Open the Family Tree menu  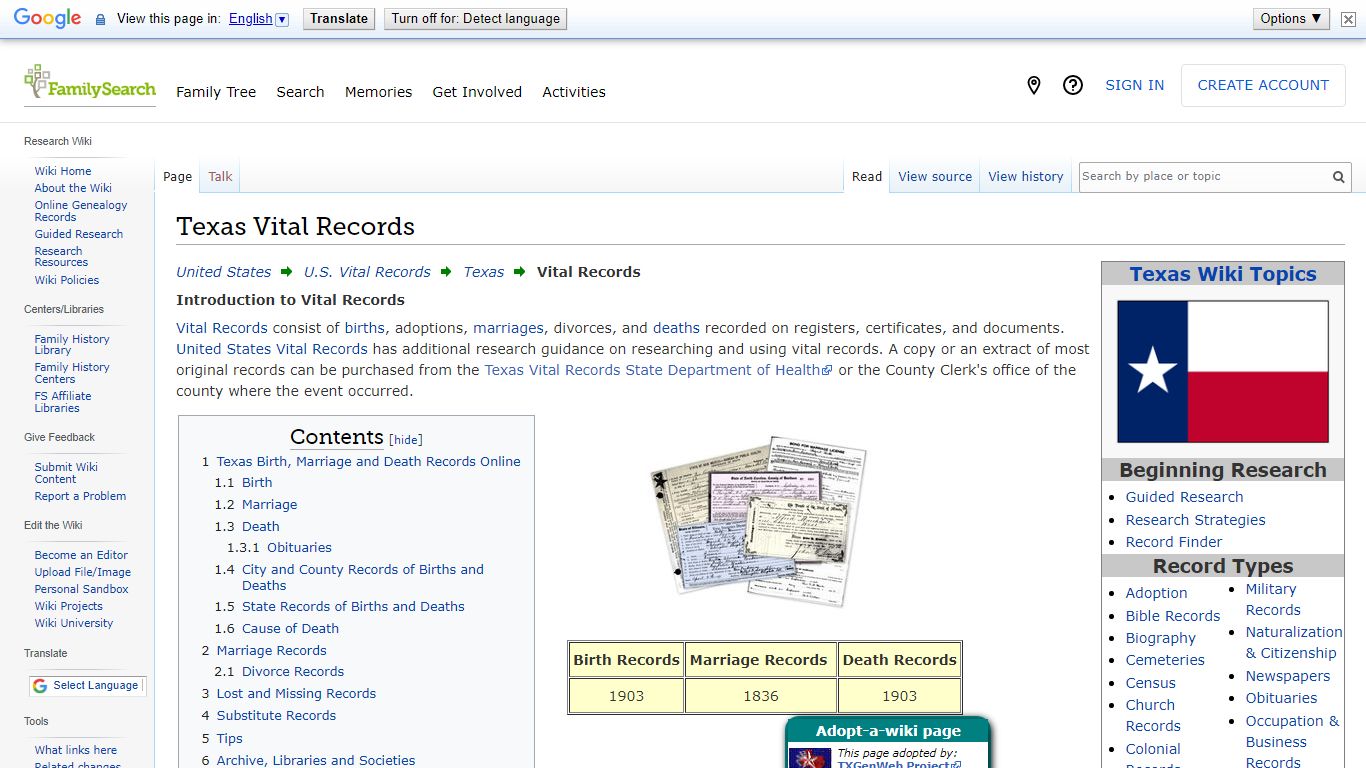216,92
